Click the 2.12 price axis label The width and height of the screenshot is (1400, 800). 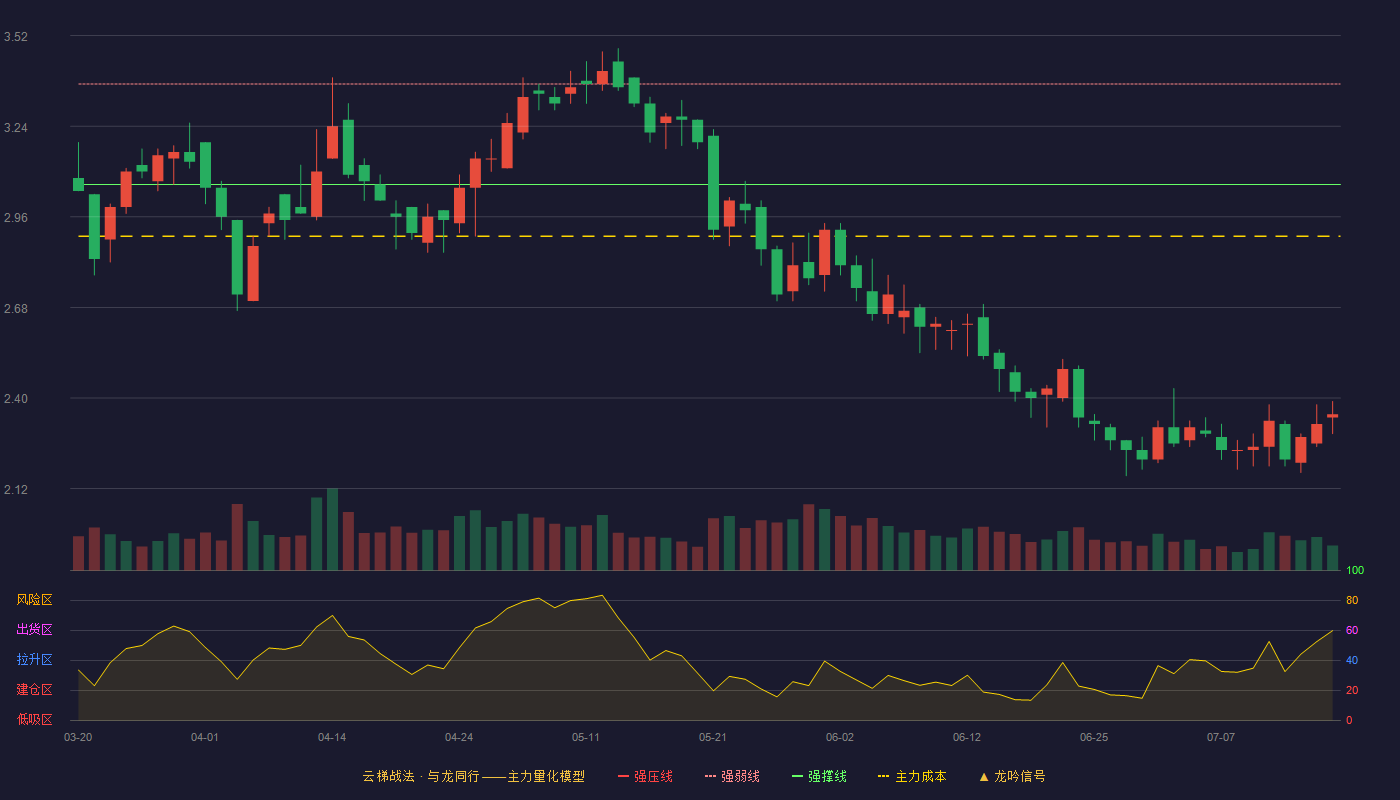tap(16, 490)
